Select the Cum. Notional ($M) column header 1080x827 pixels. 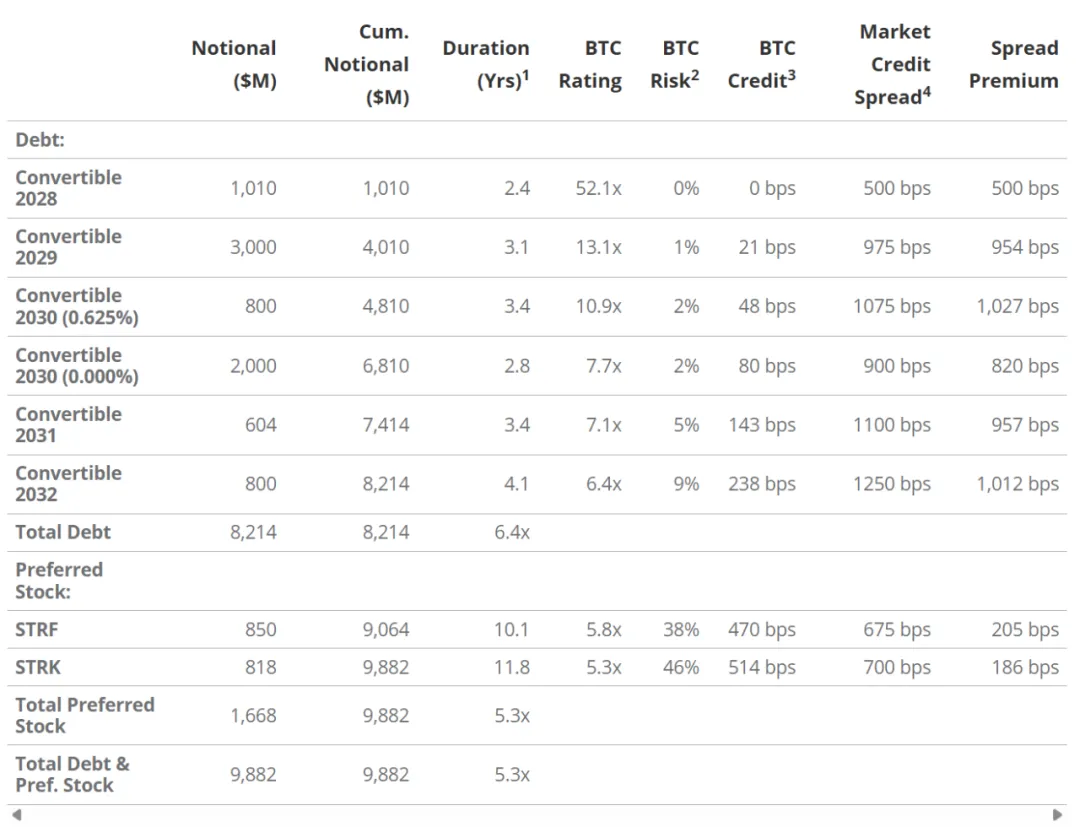366,64
